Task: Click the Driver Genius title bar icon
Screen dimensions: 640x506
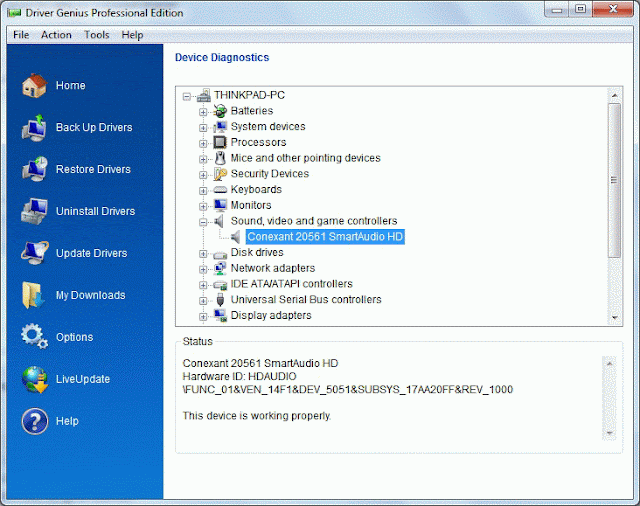Action: tap(14, 13)
